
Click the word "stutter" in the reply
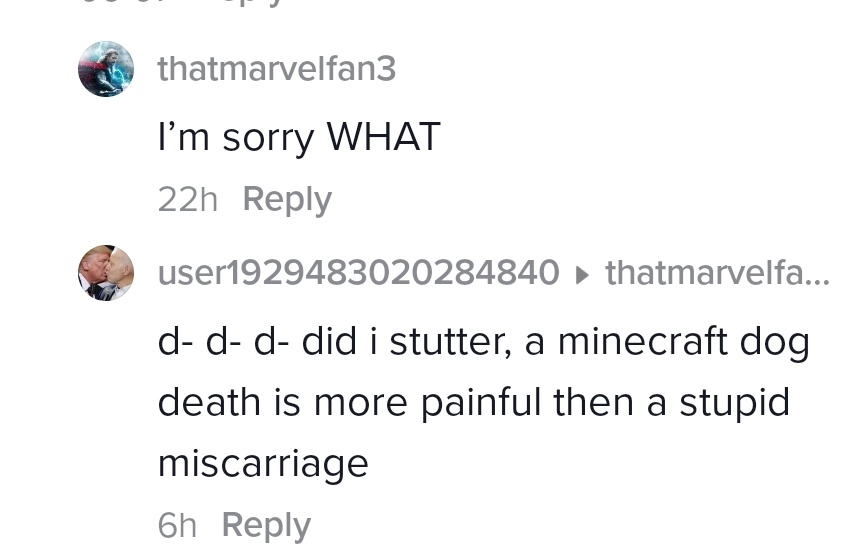(450, 342)
